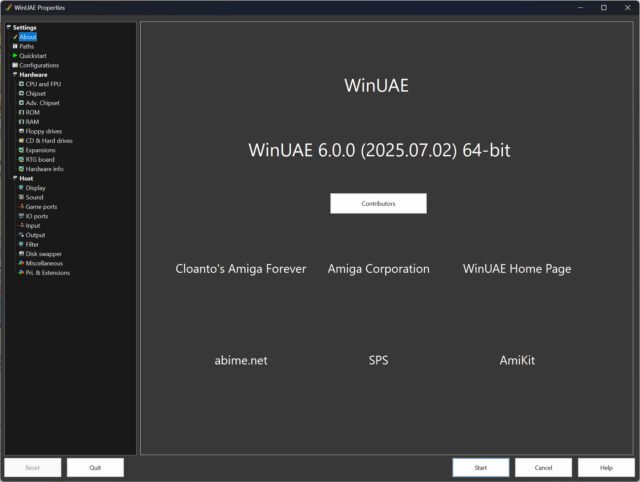Visit Cloanto's Amiga Forever link

[241, 269]
